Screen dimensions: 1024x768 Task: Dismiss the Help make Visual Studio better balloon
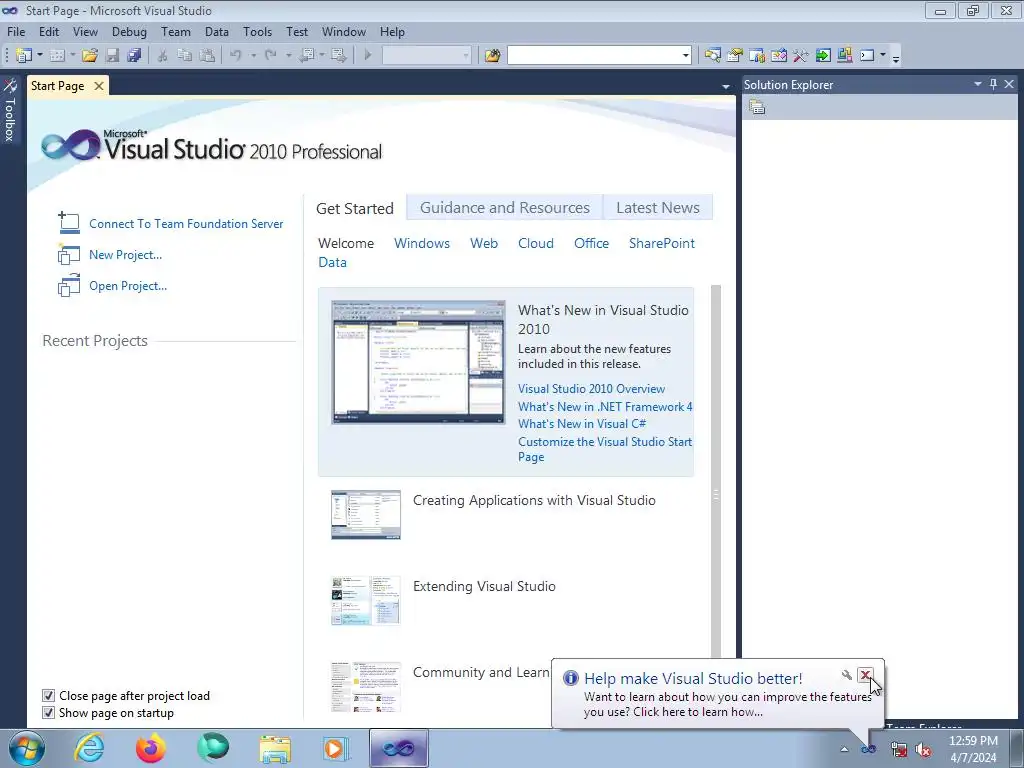(x=865, y=675)
